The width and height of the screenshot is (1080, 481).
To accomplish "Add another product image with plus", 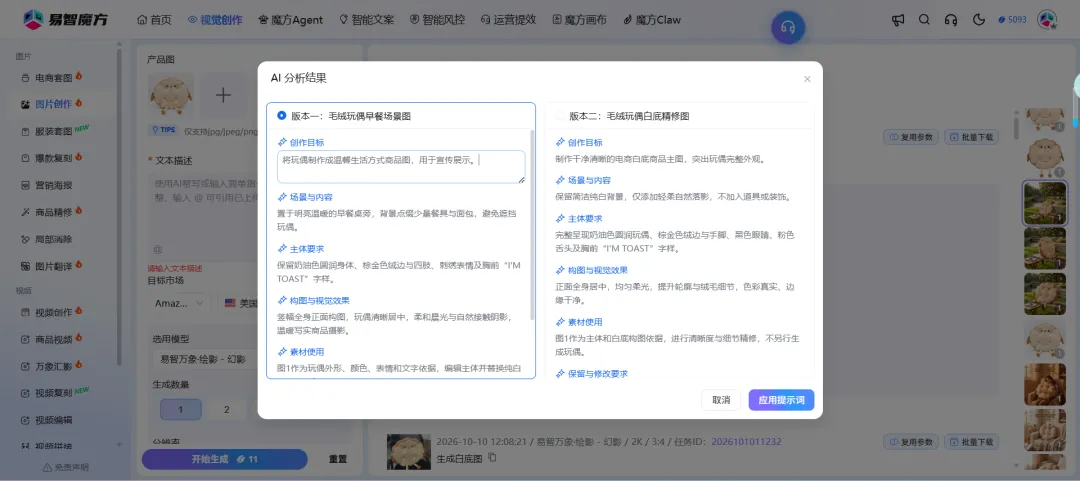I will point(223,95).
